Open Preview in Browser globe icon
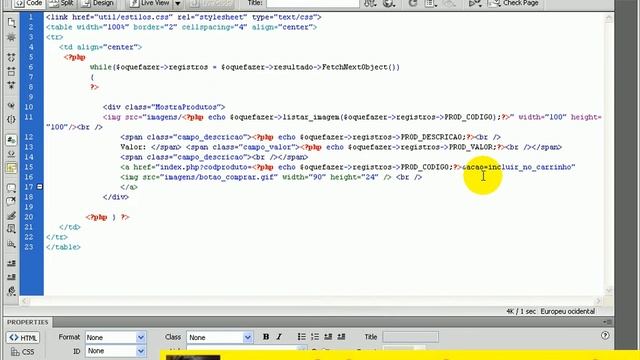Screen dimensions: 640x360 389,3
